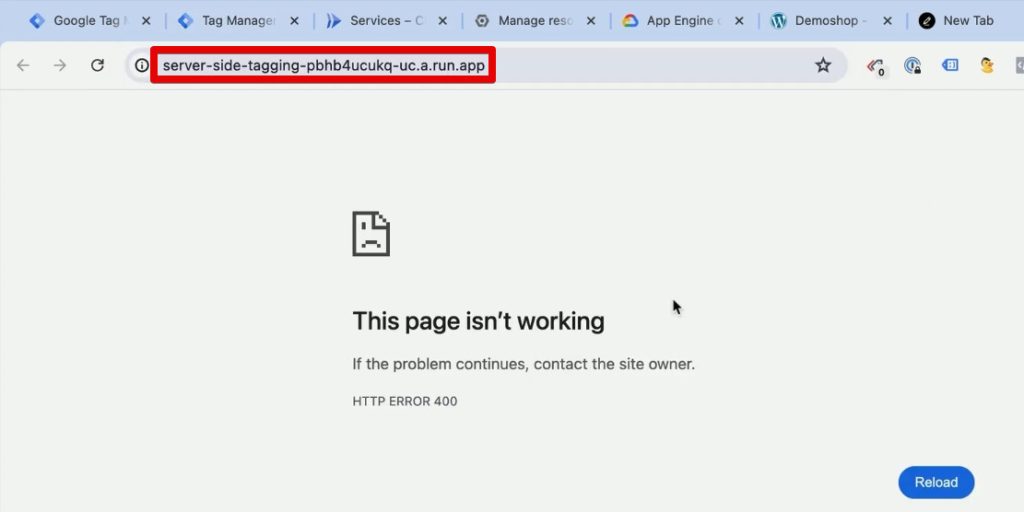Click the browser back arrow
This screenshot has height=512, width=1024.
point(23,65)
